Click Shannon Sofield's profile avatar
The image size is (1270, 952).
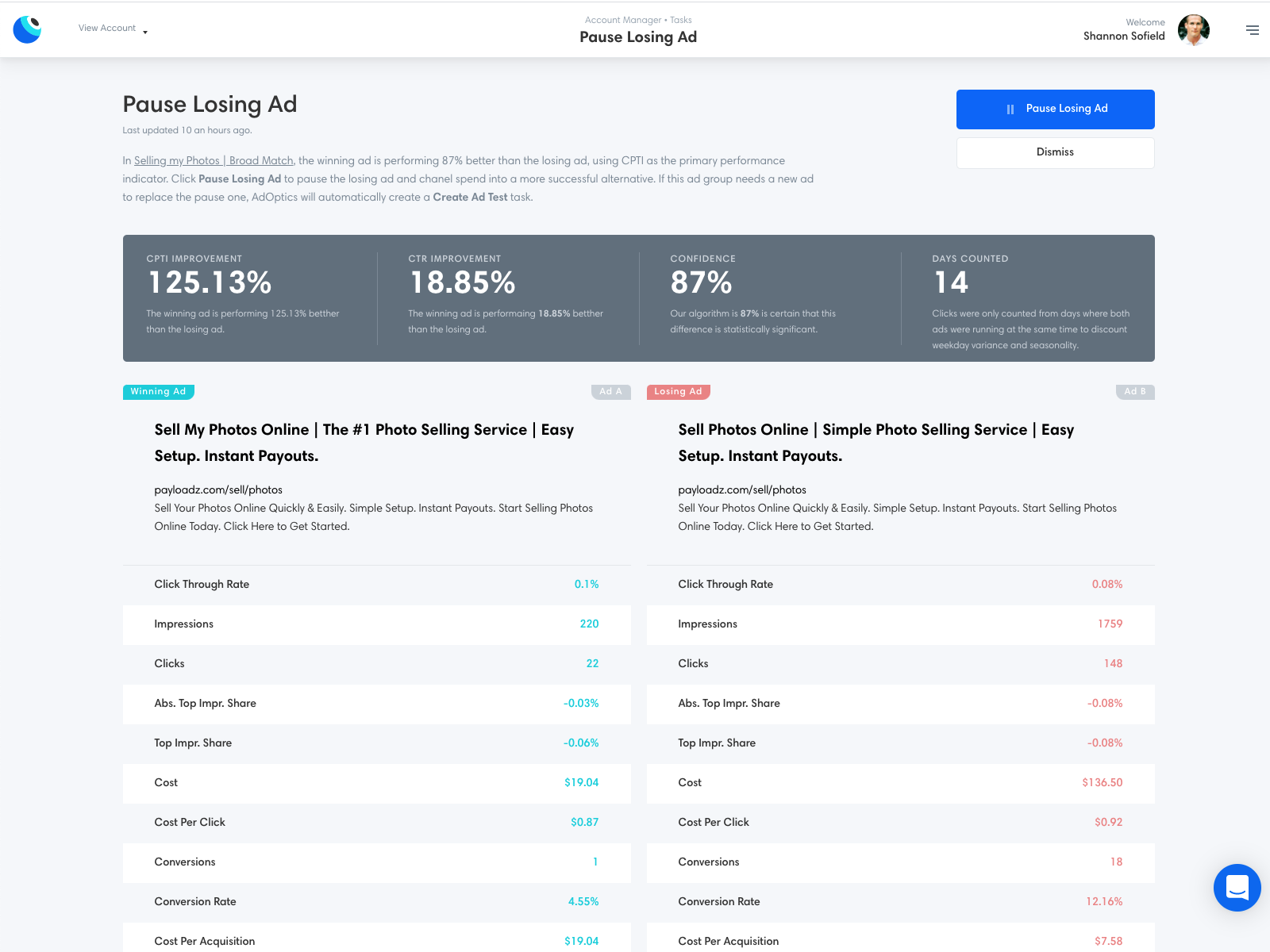1193,30
